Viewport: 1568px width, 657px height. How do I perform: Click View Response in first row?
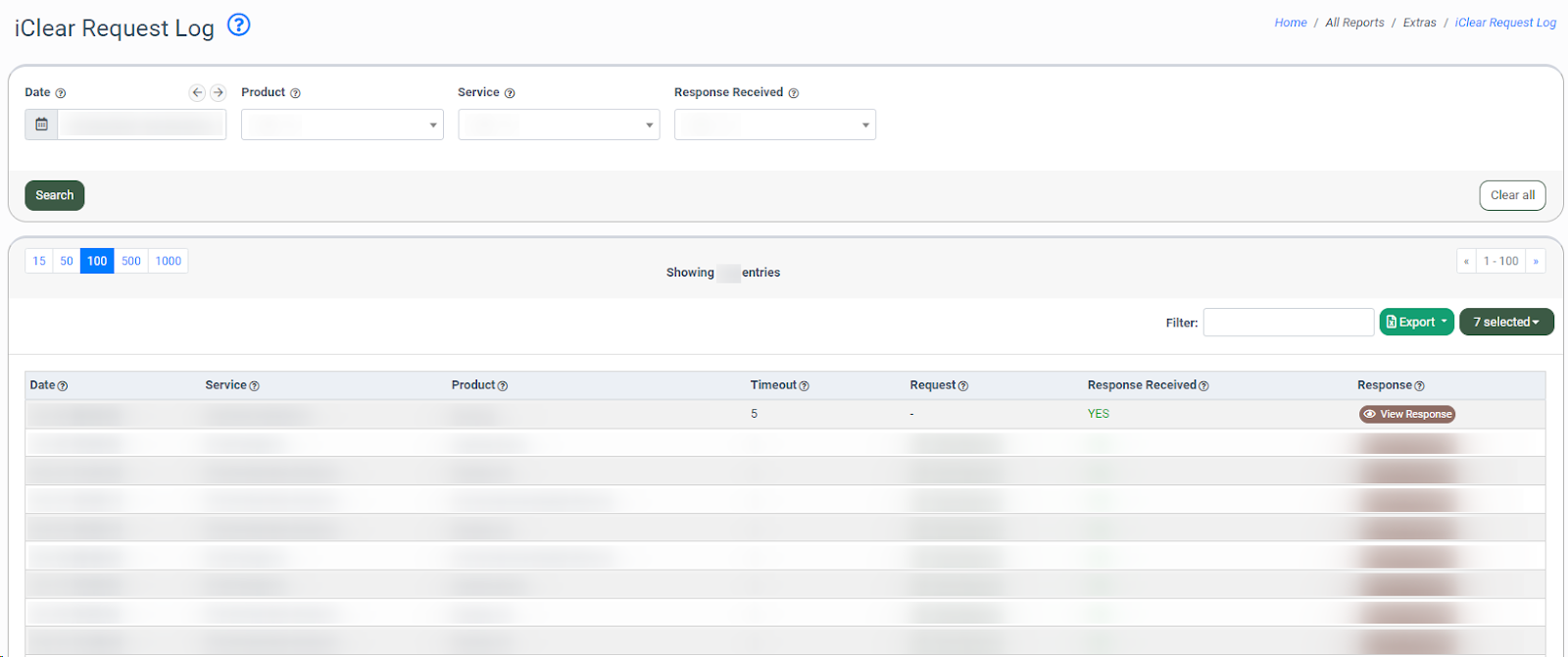click(x=1407, y=414)
